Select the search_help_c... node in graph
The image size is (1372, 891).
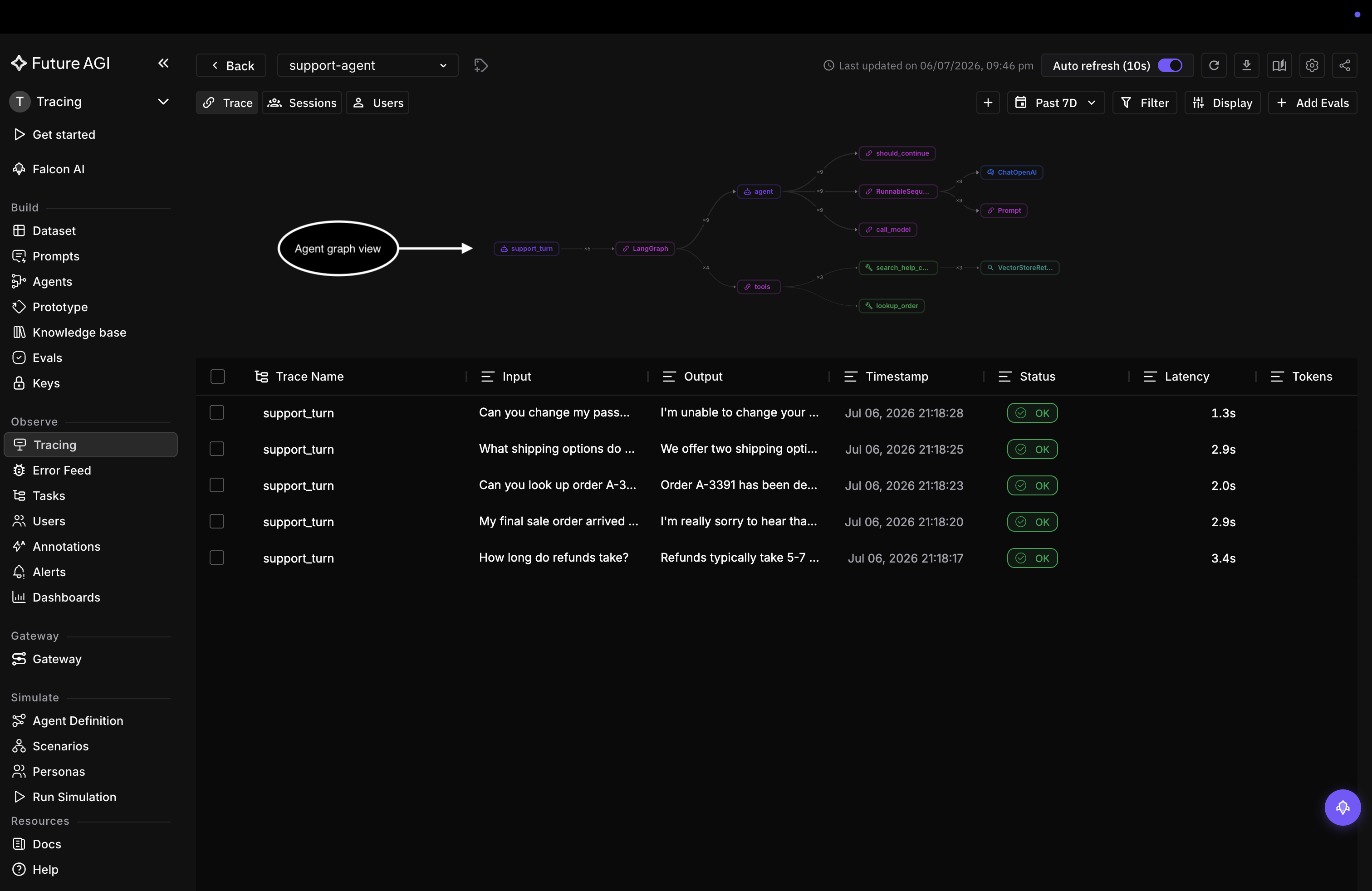pos(898,267)
